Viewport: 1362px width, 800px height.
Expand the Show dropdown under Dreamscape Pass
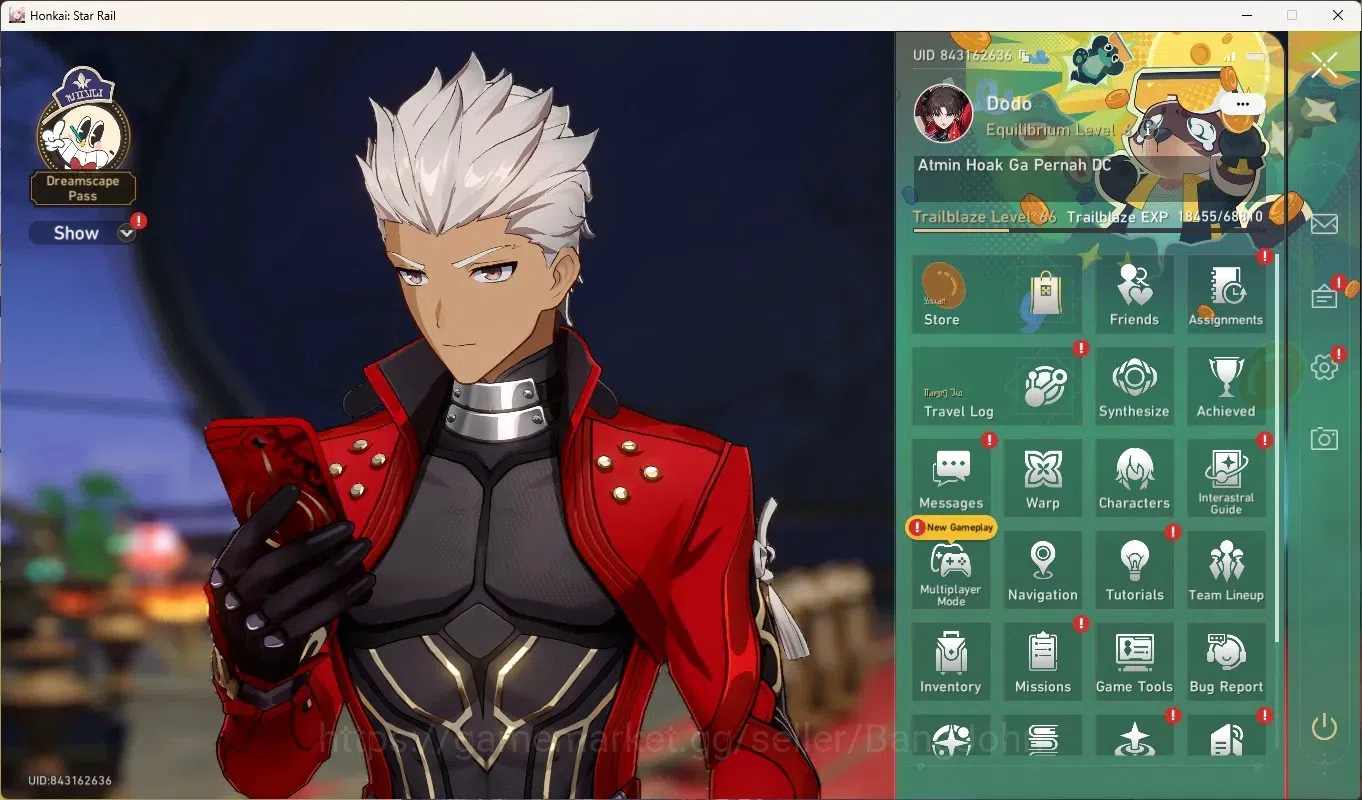[x=127, y=233]
